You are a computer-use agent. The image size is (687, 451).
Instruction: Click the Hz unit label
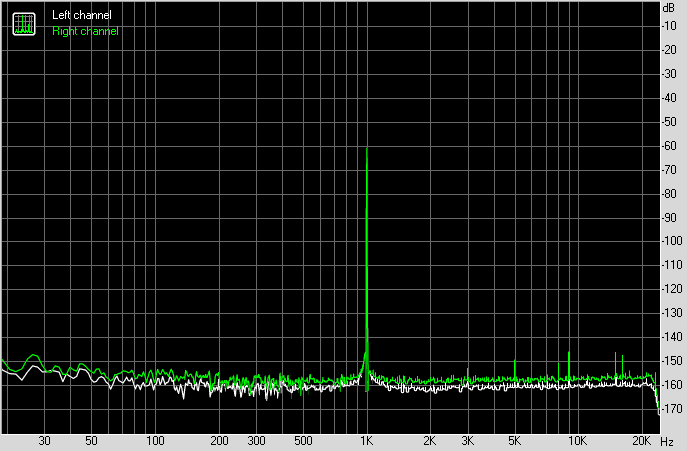[x=666, y=441]
